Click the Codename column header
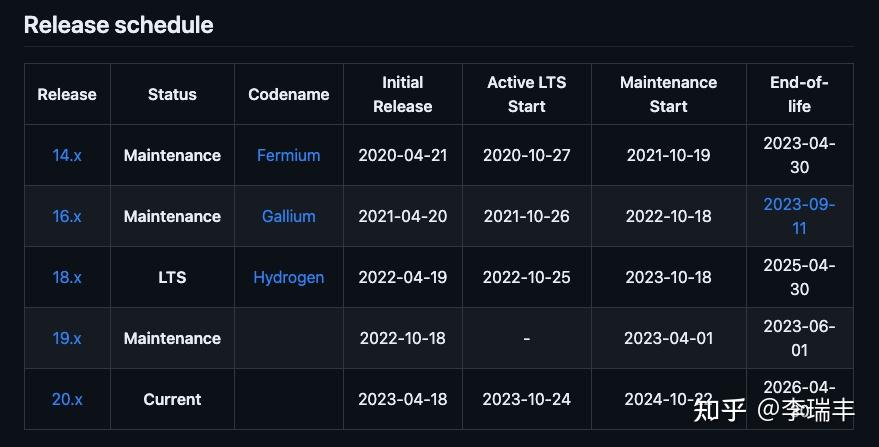The image size is (879, 447). click(288, 94)
